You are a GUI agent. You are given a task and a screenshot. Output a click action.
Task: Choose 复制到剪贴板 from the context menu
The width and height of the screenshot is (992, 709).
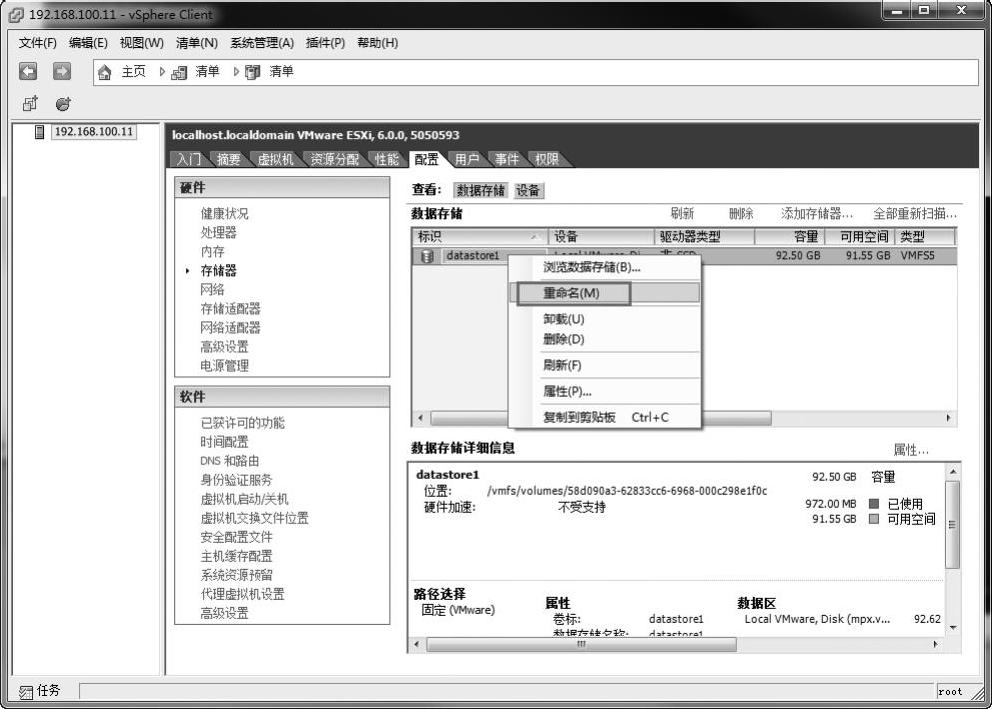(604, 417)
